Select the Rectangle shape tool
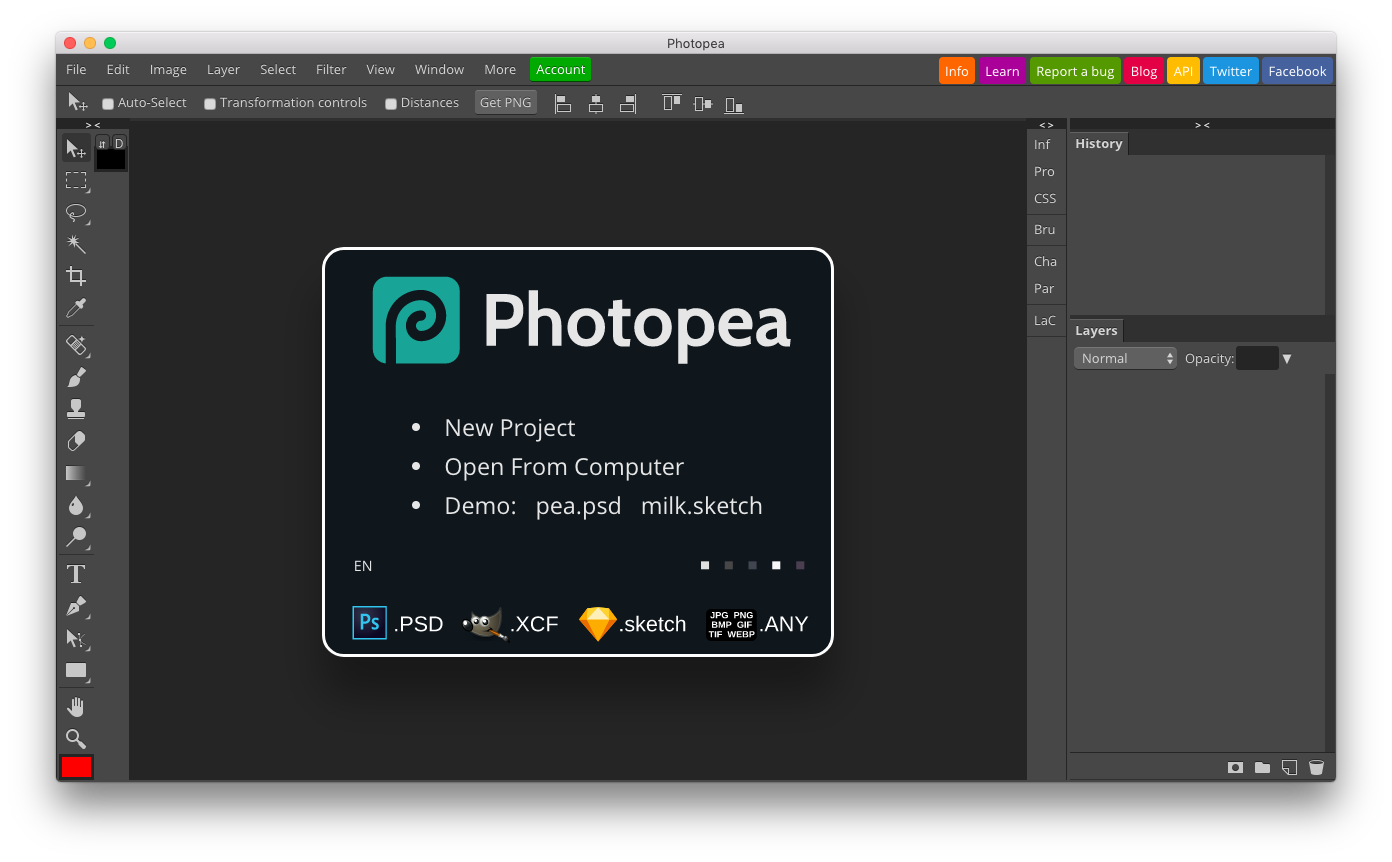The width and height of the screenshot is (1392, 862). click(x=76, y=670)
